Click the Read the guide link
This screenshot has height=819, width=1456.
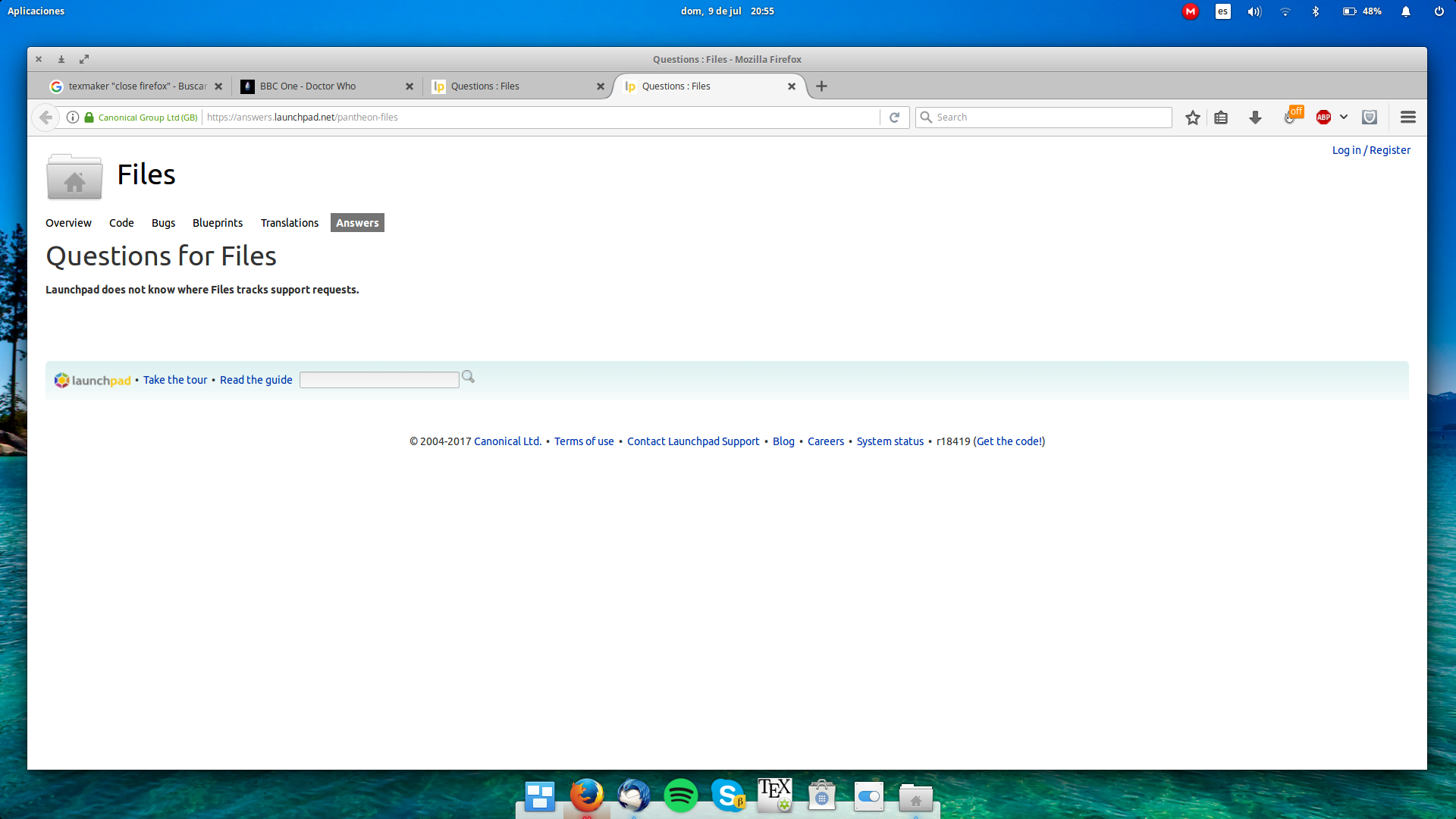tap(256, 379)
